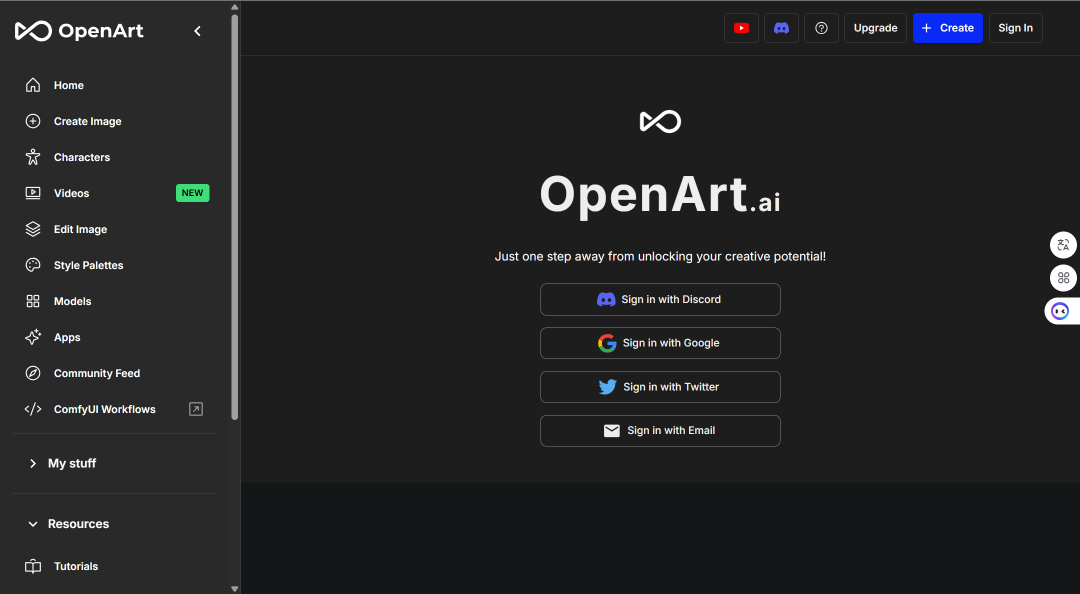The width and height of the screenshot is (1080, 594).
Task: Click the sidebar scroll down arrow
Action: [234, 588]
